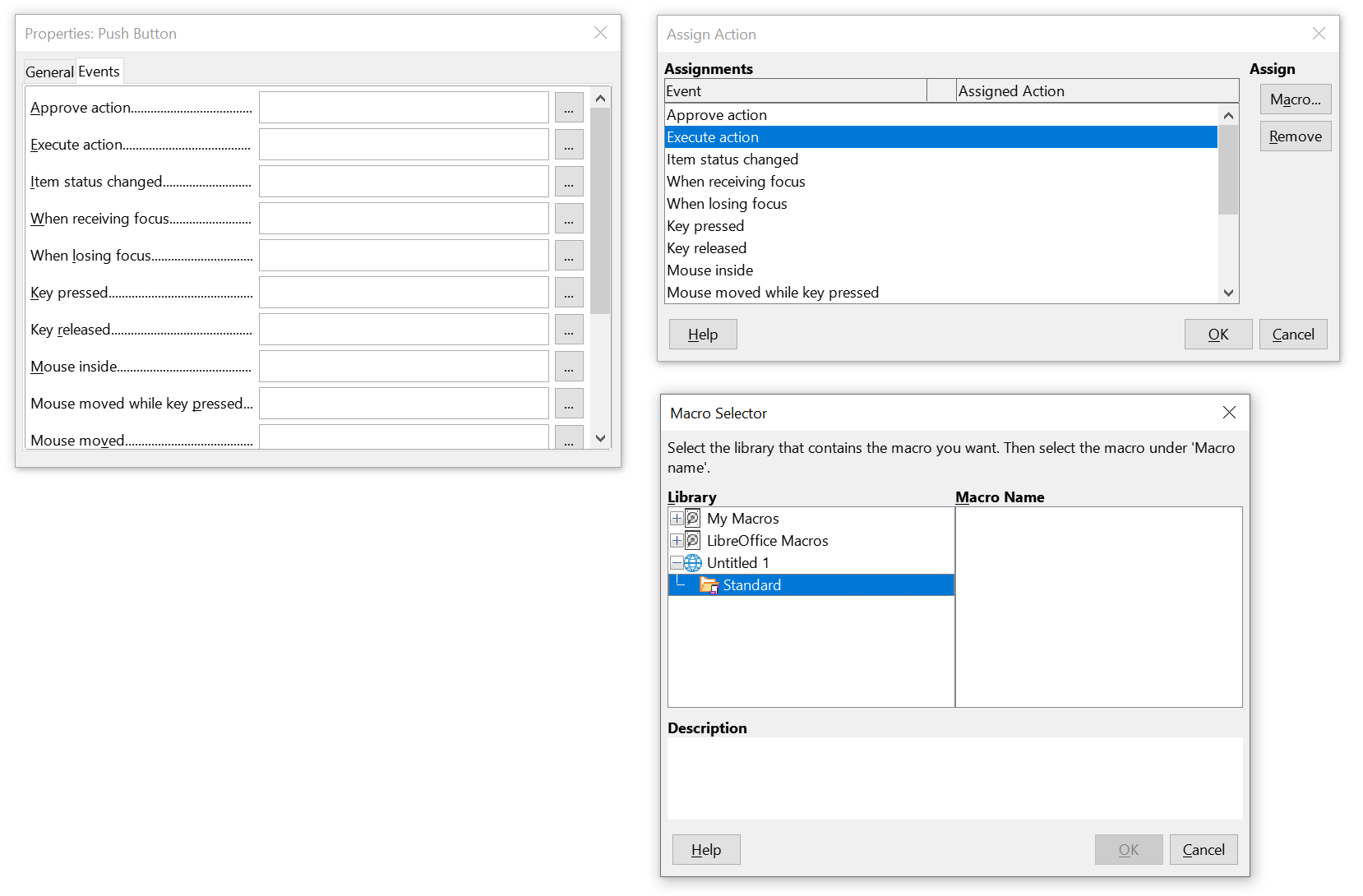Viewport: 1363px width, 896px height.
Task: Select Standard library in tree
Action: point(811,585)
